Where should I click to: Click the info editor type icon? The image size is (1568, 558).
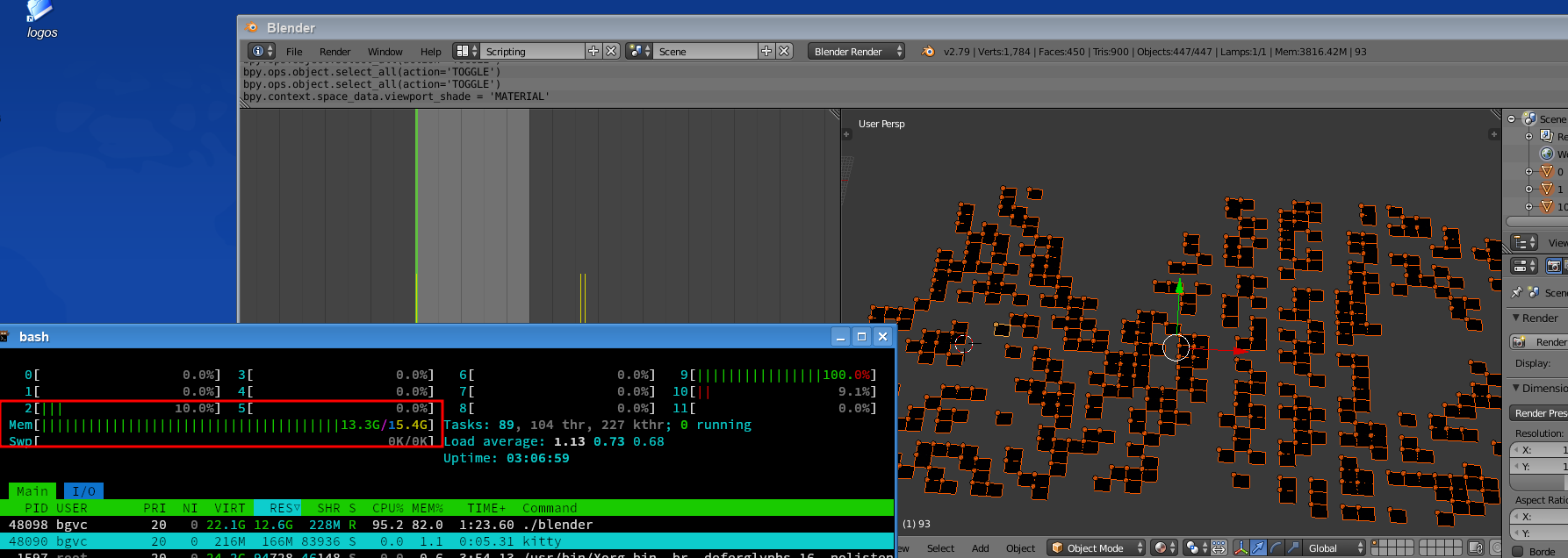(x=260, y=51)
